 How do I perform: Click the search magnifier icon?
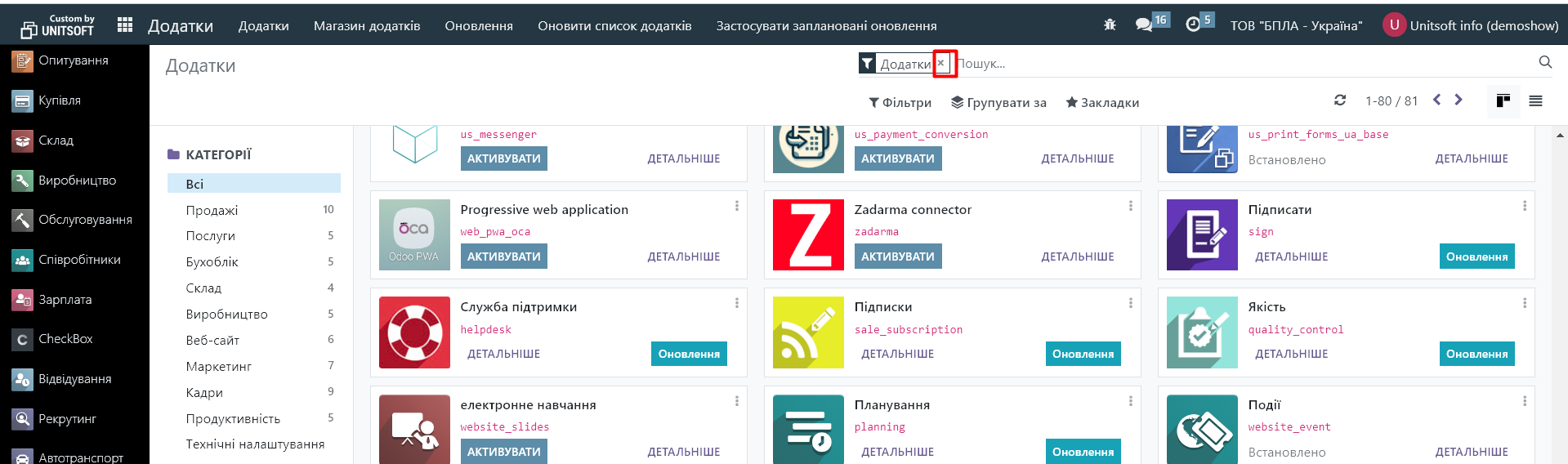click(1544, 62)
